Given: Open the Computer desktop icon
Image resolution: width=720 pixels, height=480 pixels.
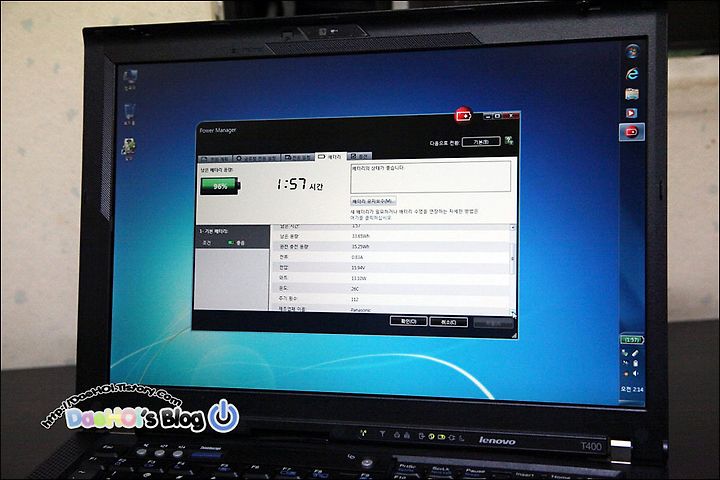Looking at the screenshot, I should [x=129, y=79].
